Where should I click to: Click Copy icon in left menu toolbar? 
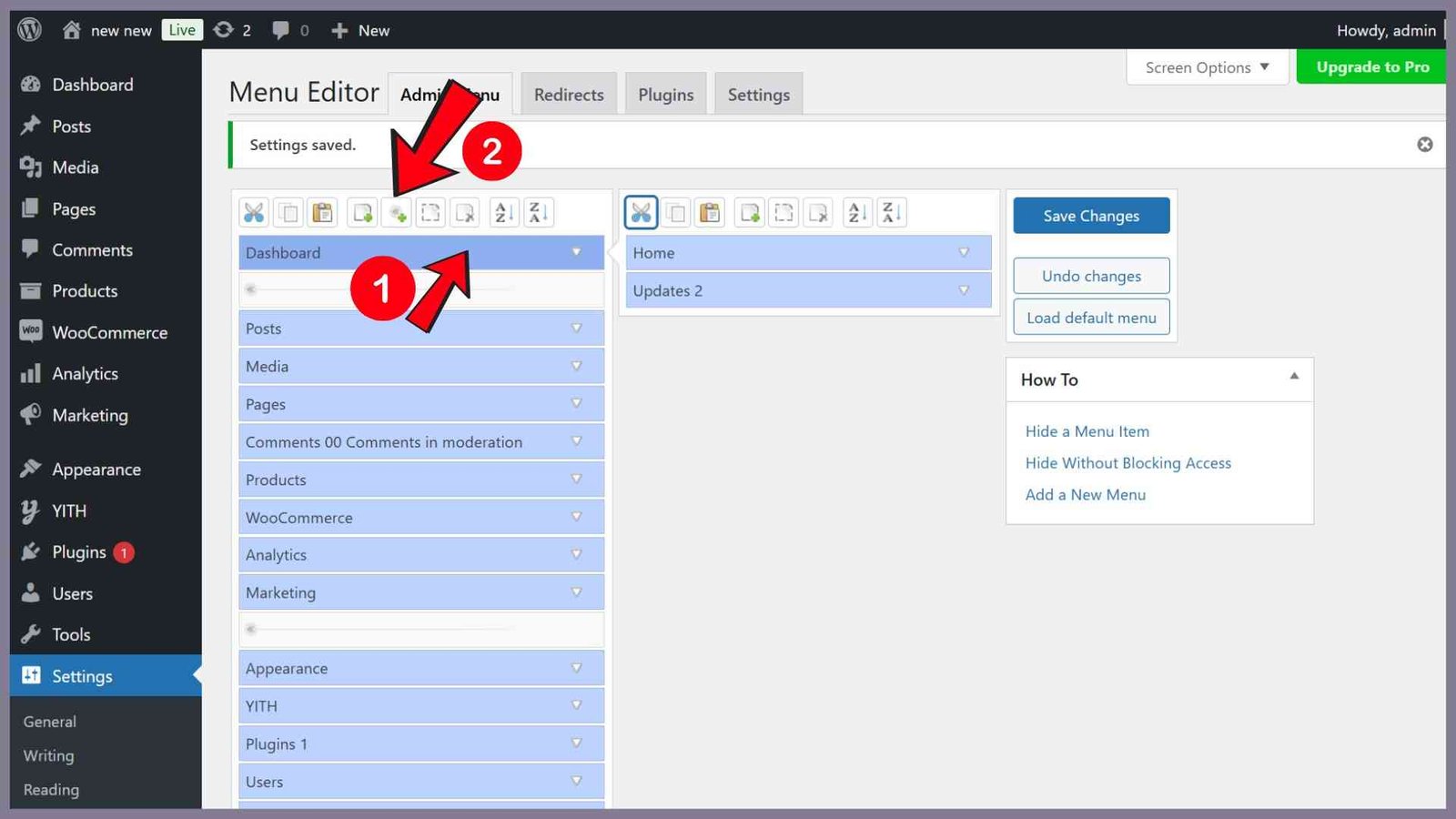point(288,213)
